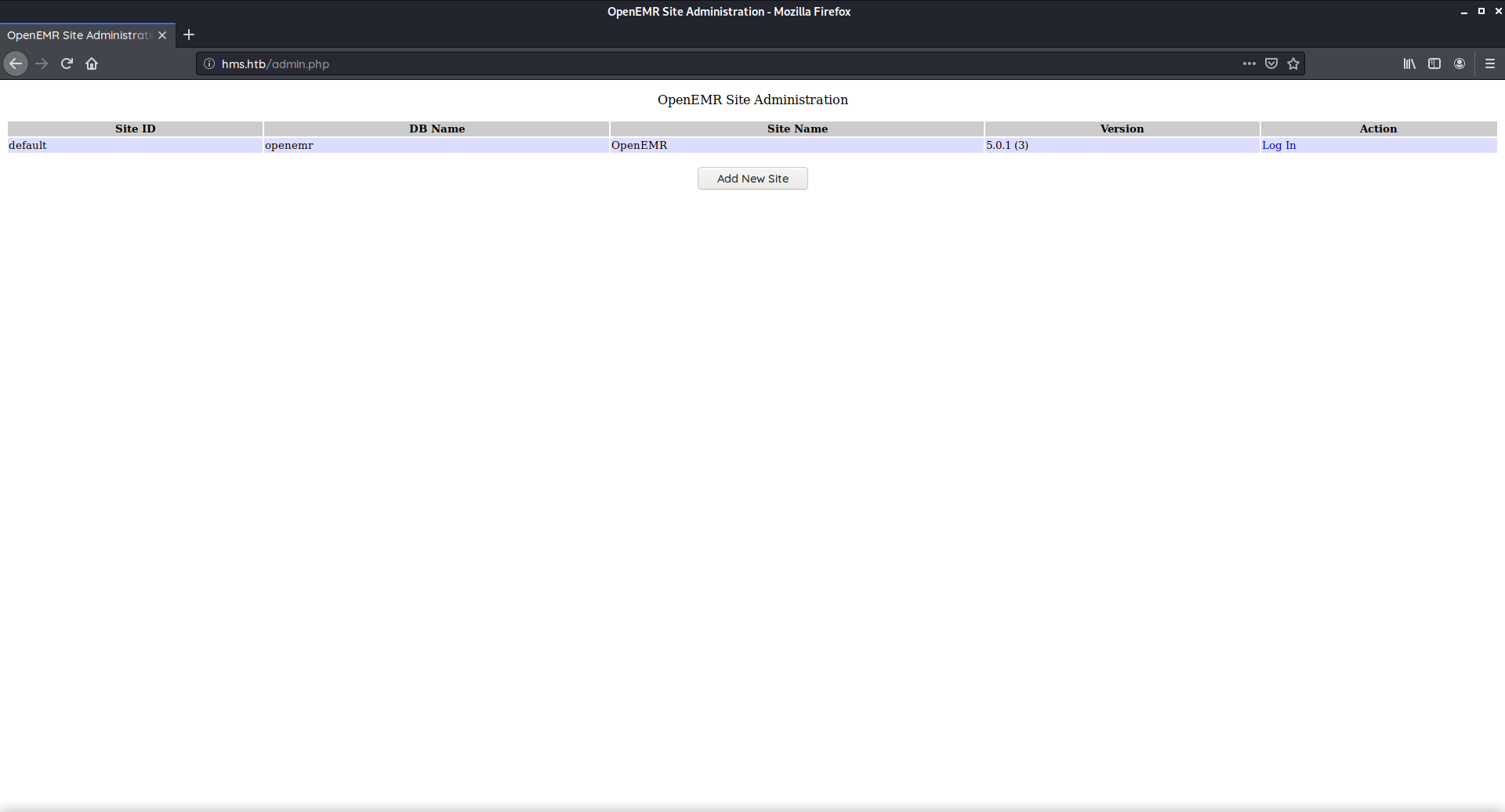This screenshot has height=812, width=1505.
Task: Open the Firefox Library panel
Action: [x=1409, y=63]
